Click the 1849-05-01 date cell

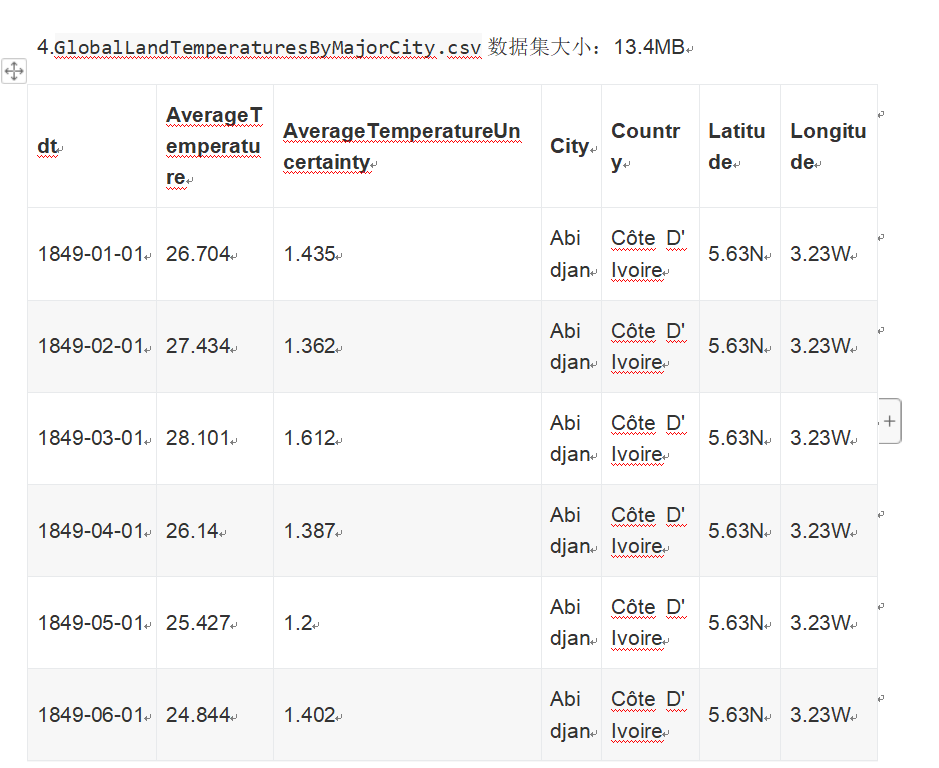coord(91,623)
